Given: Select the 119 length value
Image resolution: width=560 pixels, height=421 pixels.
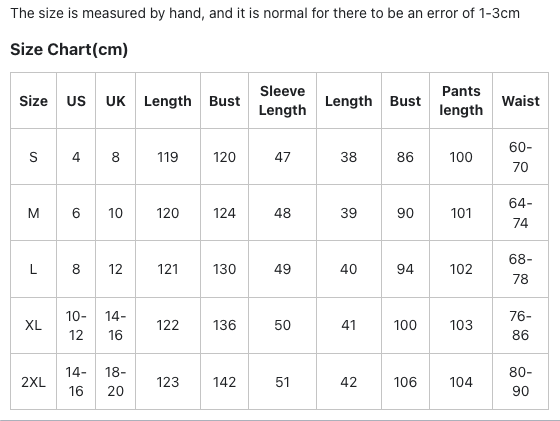Looking at the screenshot, I should [168, 157].
